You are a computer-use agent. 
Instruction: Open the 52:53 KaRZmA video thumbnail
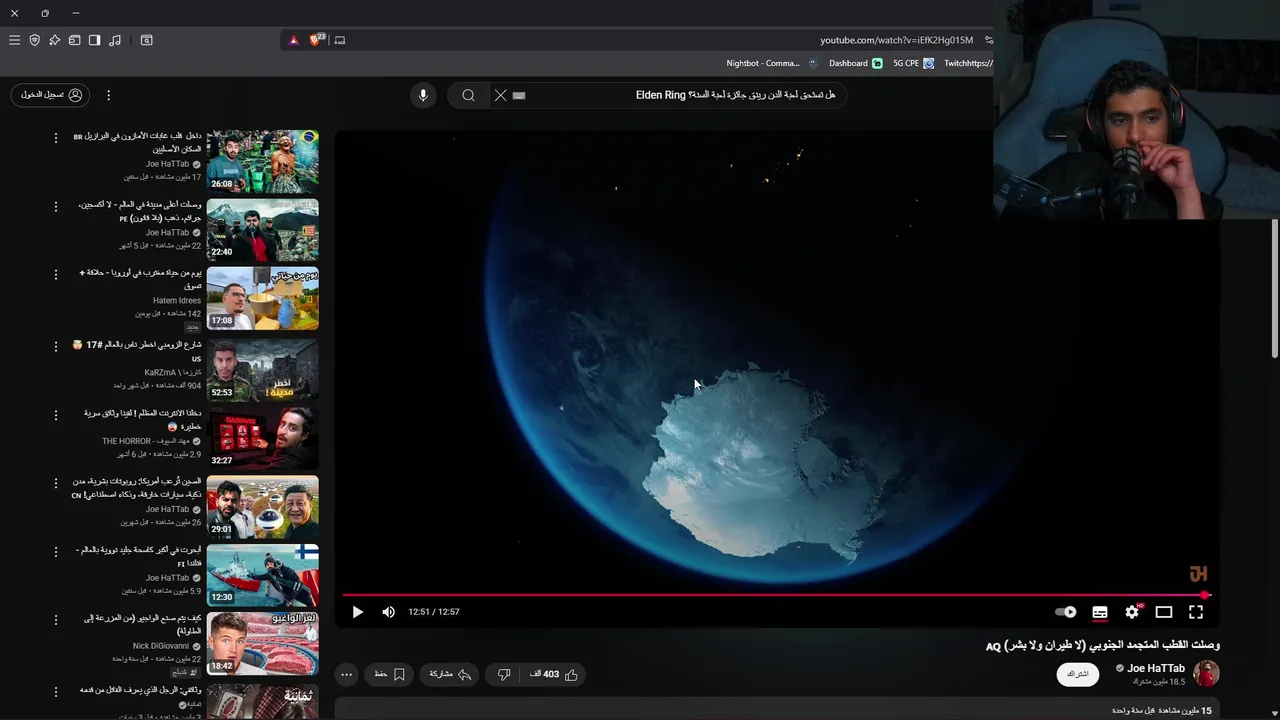pos(263,369)
